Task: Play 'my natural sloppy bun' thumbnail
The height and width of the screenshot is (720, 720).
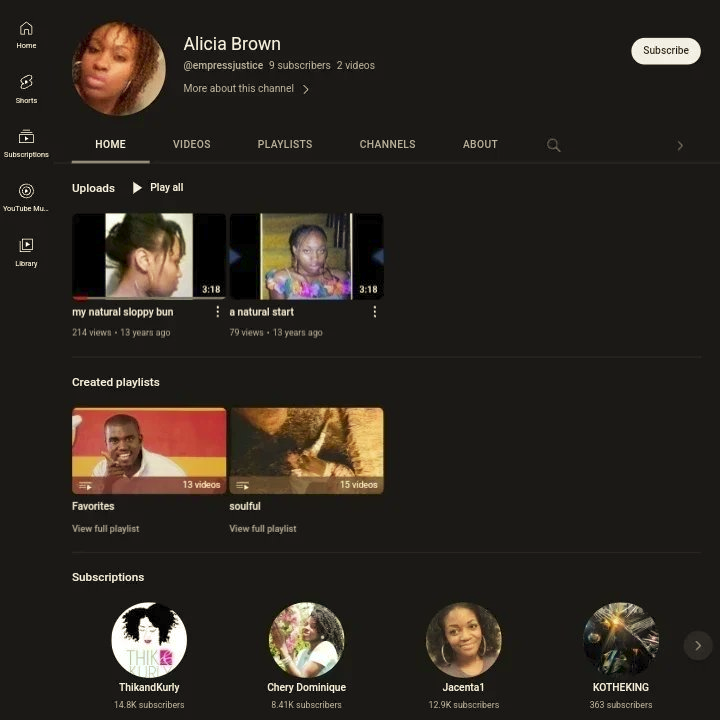Action: (x=149, y=256)
